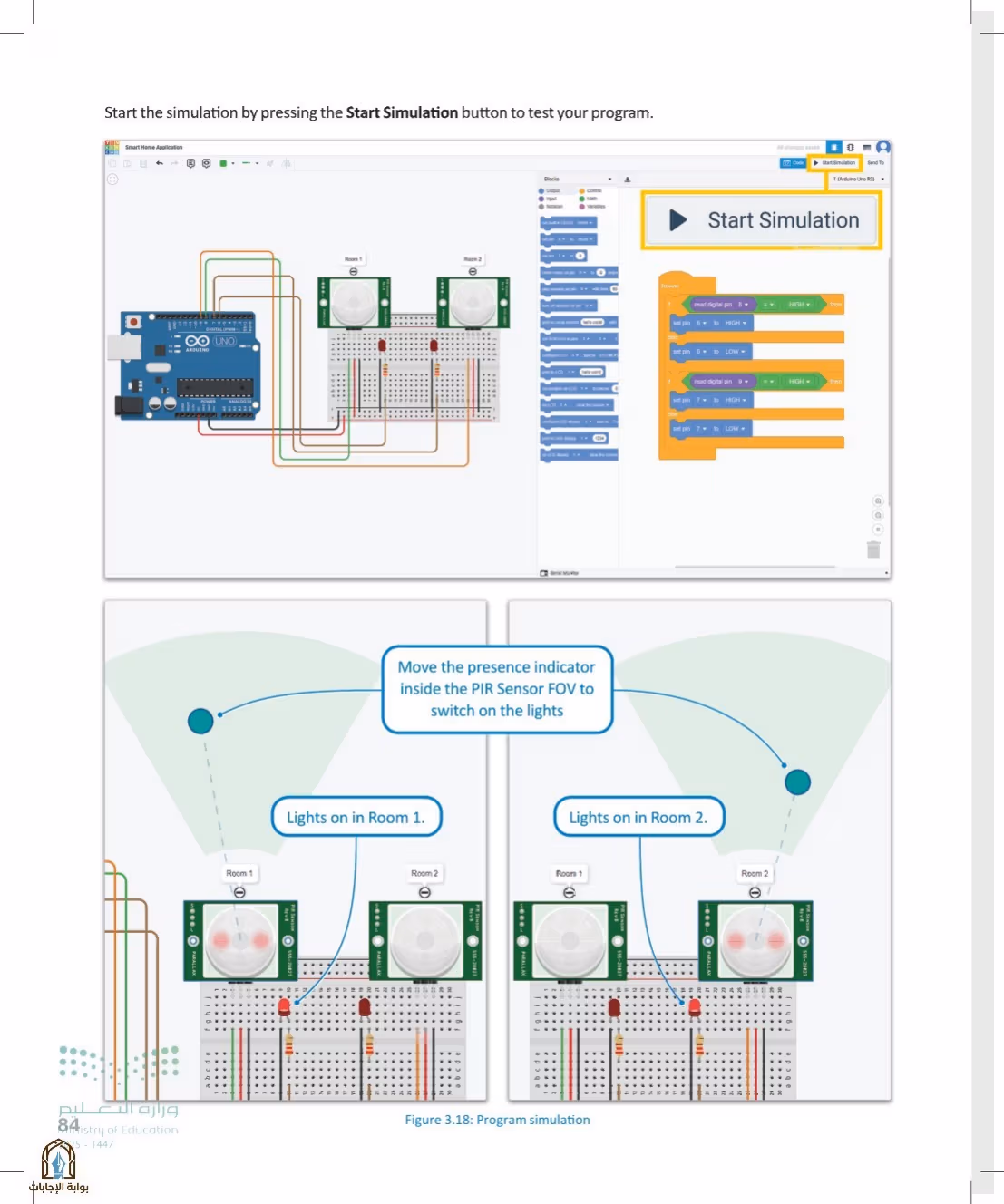Open the read digital pin 9 dropdown

pos(743,382)
